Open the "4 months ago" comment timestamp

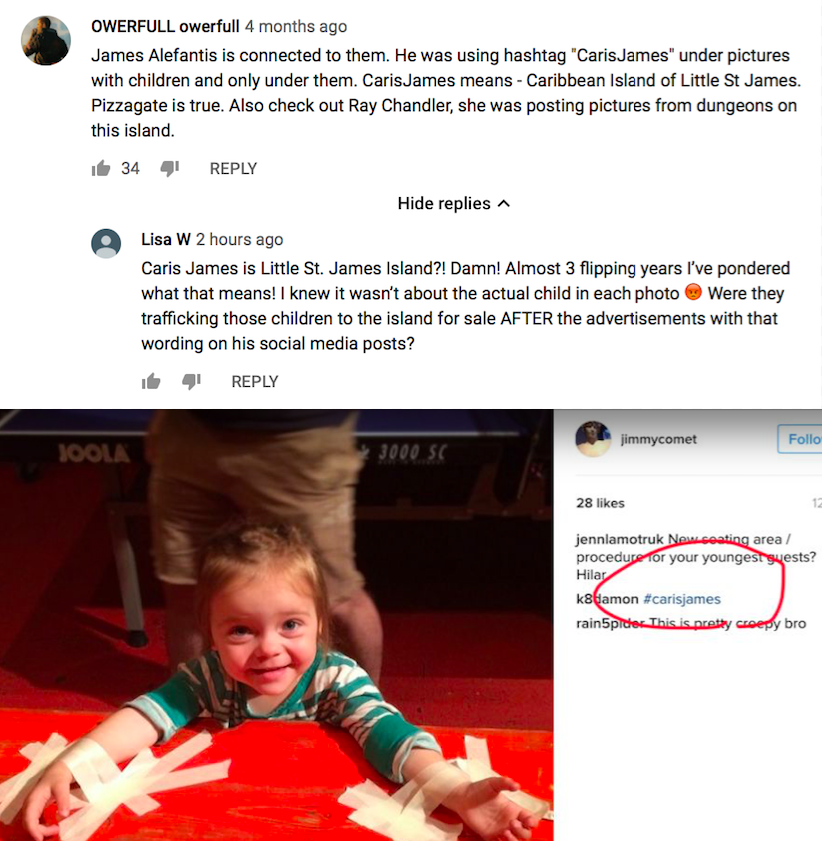pyautogui.click(x=296, y=26)
